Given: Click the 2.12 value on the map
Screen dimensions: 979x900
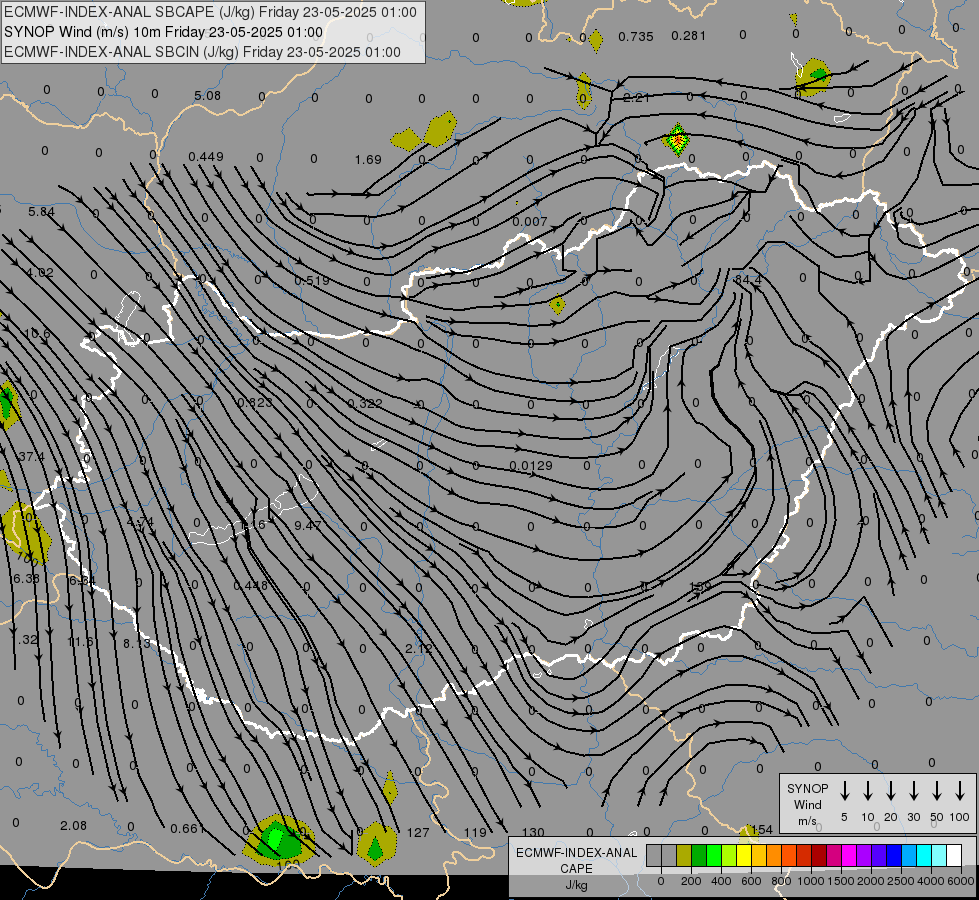Looking at the screenshot, I should 418,649.
